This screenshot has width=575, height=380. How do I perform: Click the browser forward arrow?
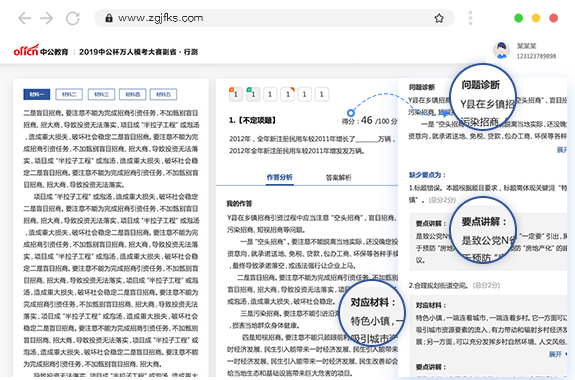[47, 18]
